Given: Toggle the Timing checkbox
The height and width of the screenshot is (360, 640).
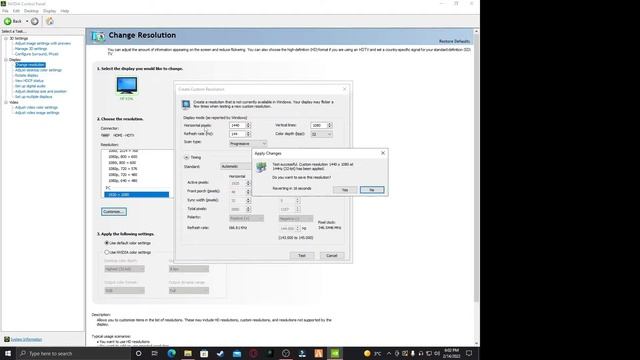Looking at the screenshot, I should click(187, 157).
